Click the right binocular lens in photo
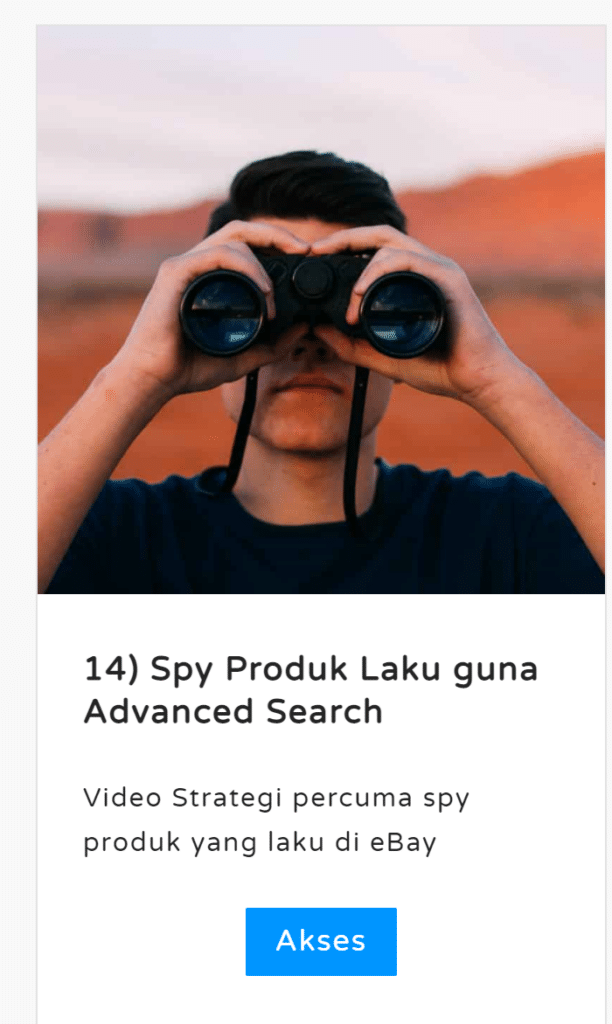Screen dimensions: 612x1024 pos(403,314)
